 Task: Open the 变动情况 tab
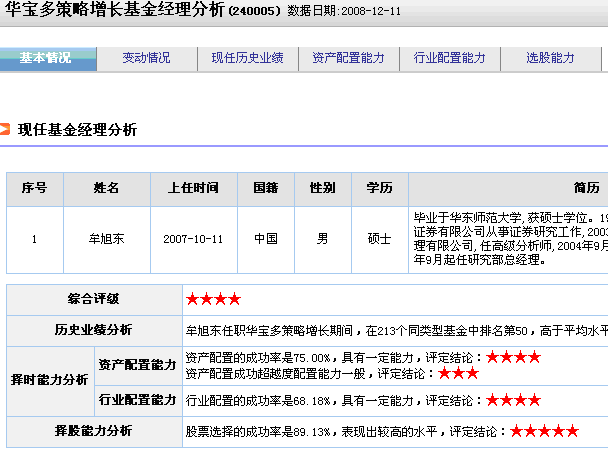tap(147, 58)
